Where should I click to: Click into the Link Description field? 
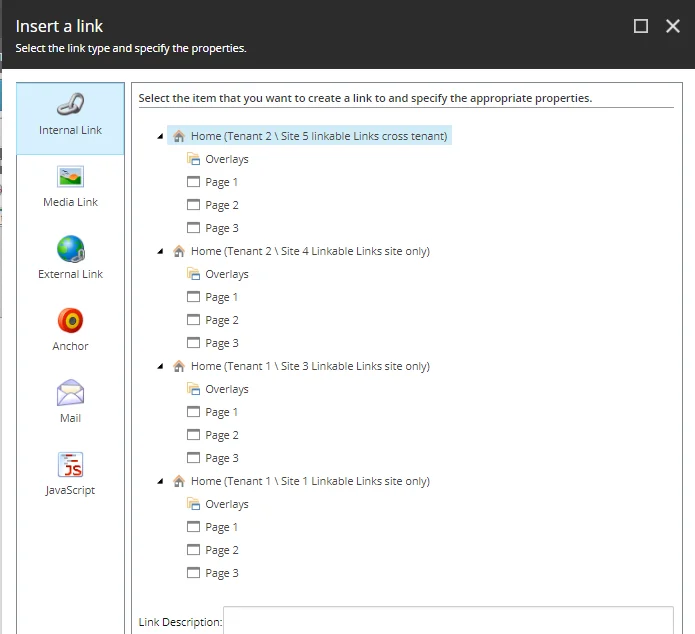coord(448,621)
